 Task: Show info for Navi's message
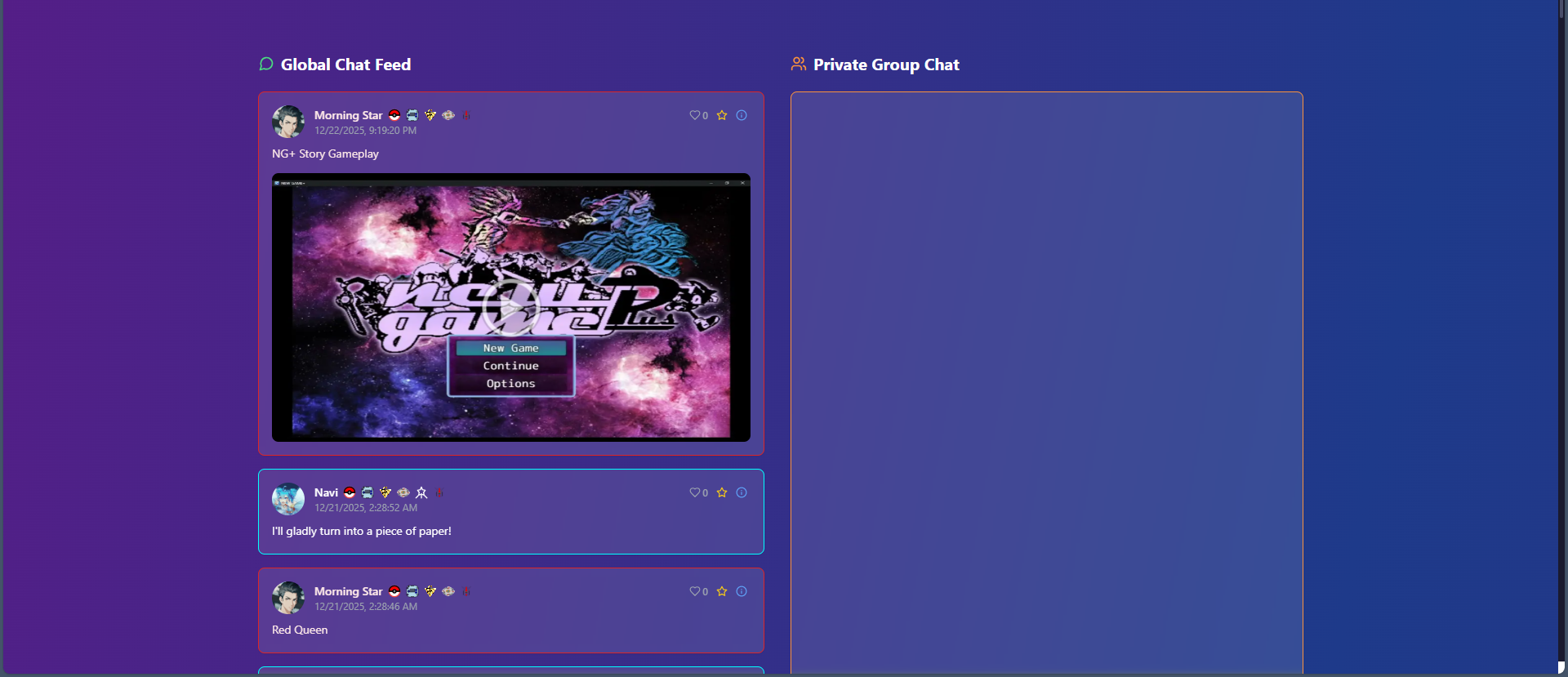742,492
